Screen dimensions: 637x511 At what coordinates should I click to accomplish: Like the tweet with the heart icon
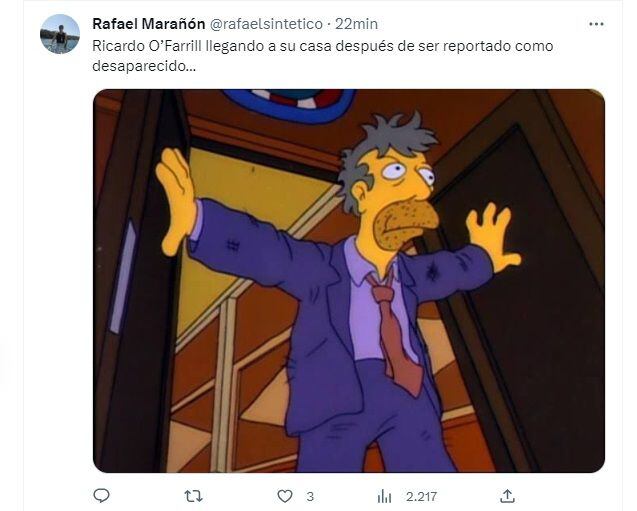tap(285, 496)
